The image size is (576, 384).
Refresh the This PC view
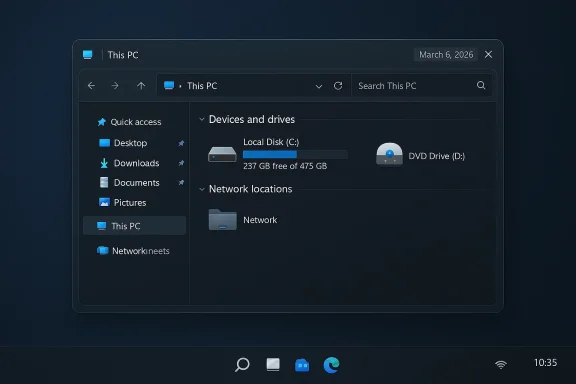click(x=338, y=86)
